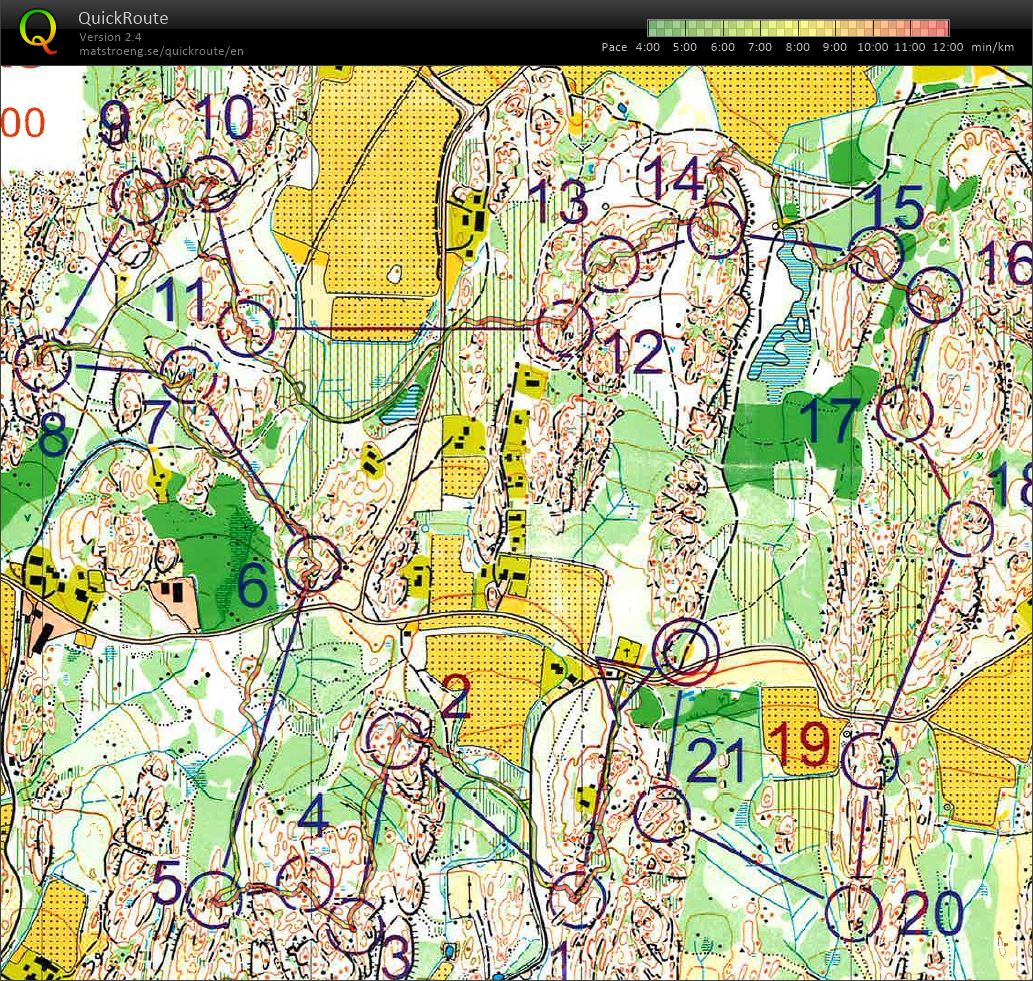1033x981 pixels.
Task: Click the Pace legend label
Action: 614,47
